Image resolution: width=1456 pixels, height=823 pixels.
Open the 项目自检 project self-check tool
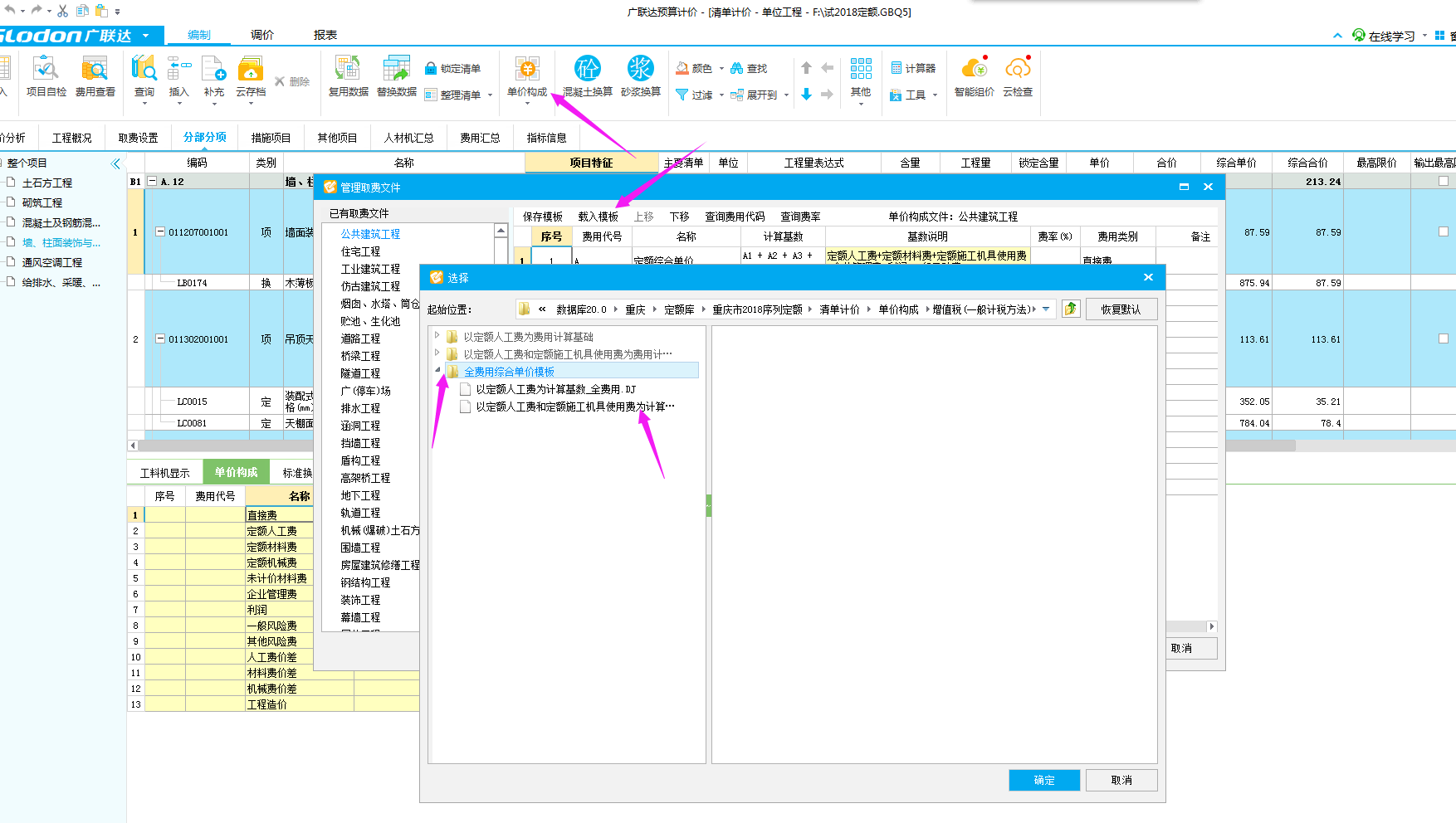[46, 76]
